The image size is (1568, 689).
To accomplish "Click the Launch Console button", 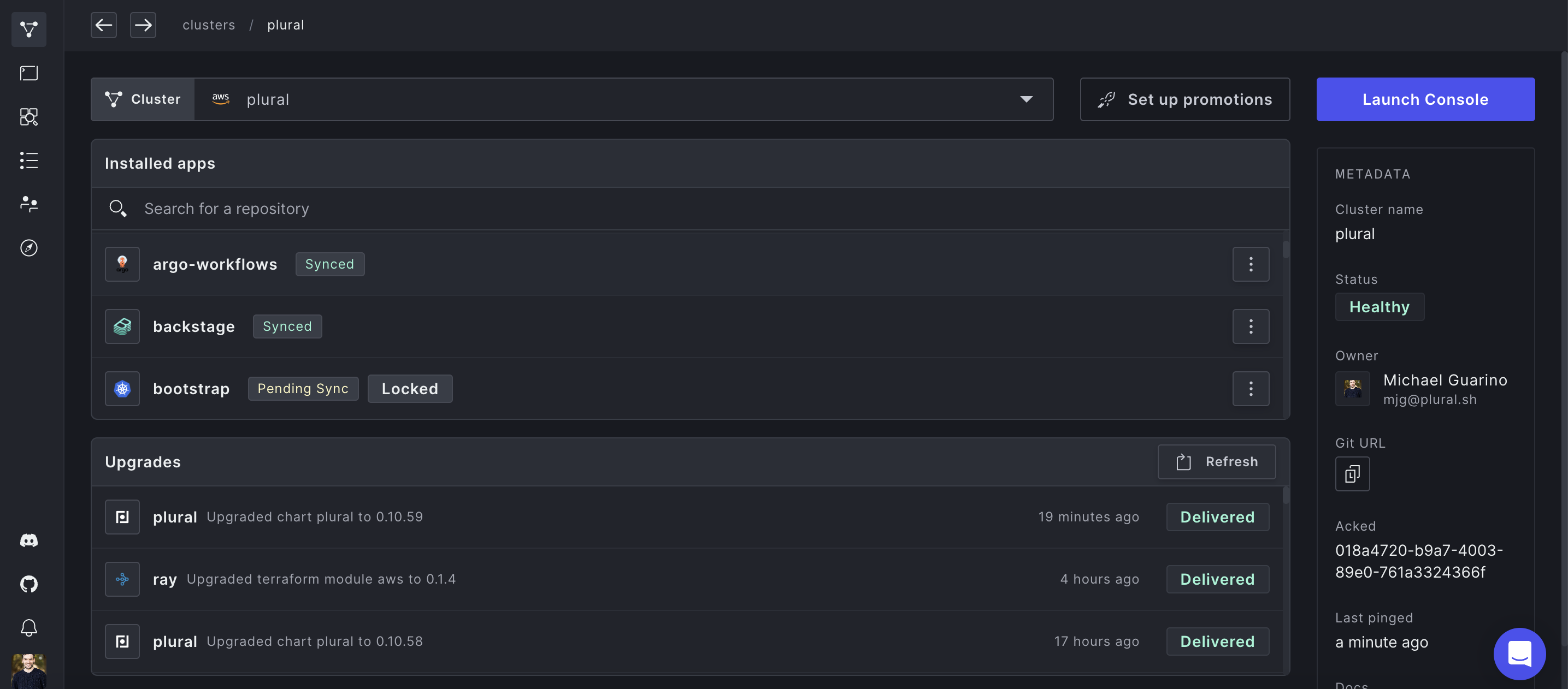I will click(x=1425, y=99).
